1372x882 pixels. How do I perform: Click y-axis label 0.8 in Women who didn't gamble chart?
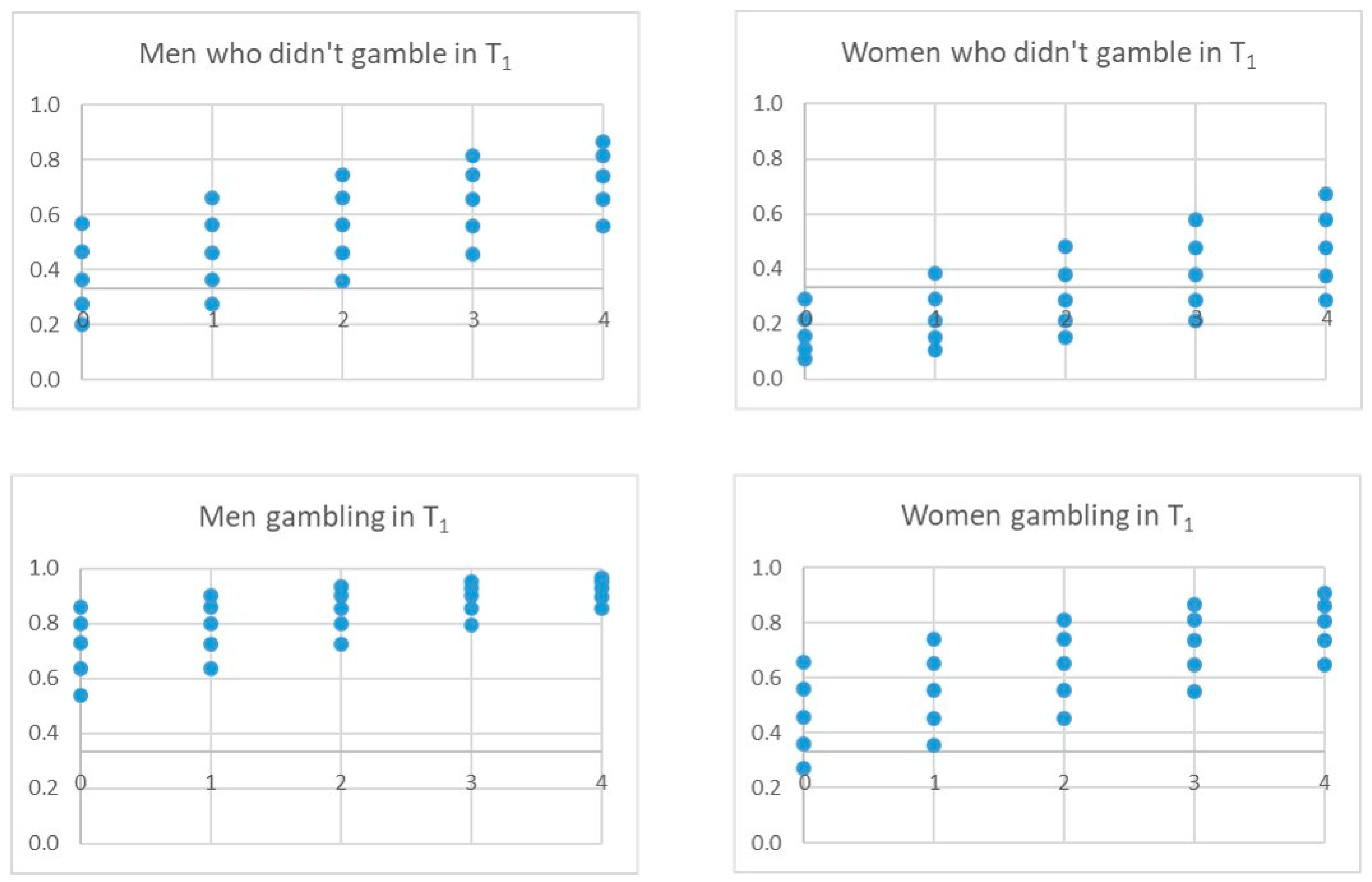click(x=768, y=158)
